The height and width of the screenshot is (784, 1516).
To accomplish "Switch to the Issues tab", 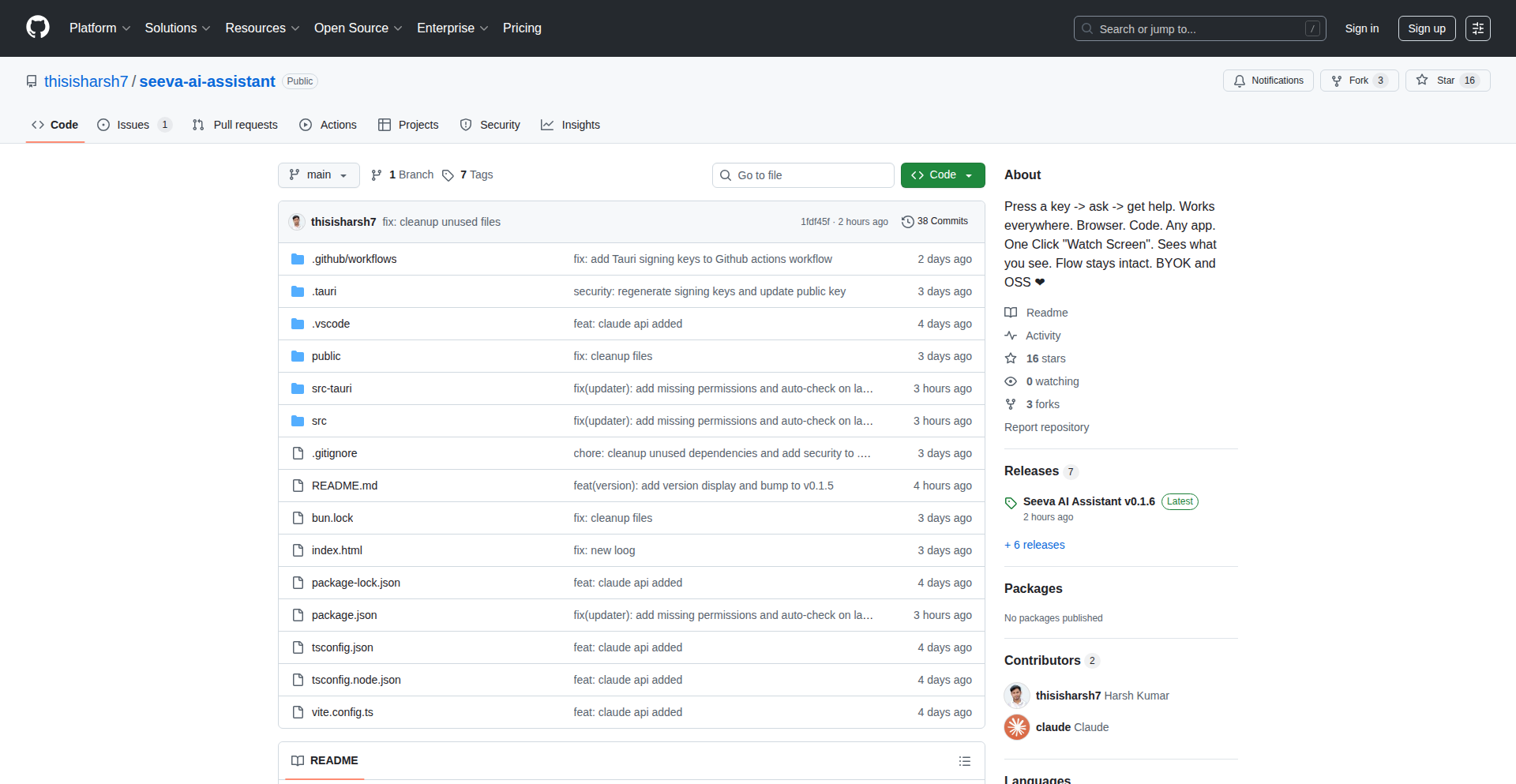I will pos(133,125).
